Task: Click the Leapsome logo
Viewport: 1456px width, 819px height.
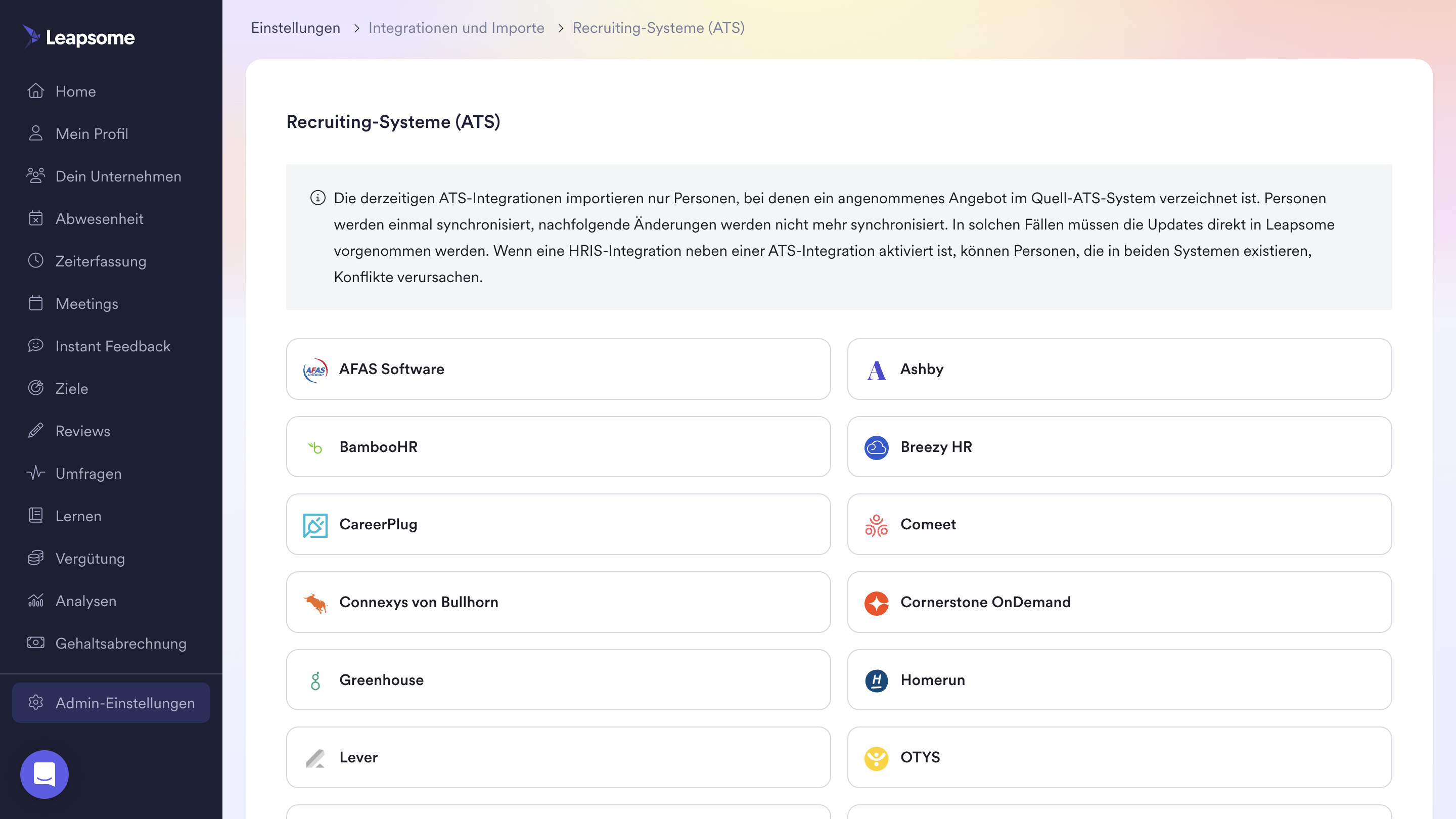Action: [78, 37]
